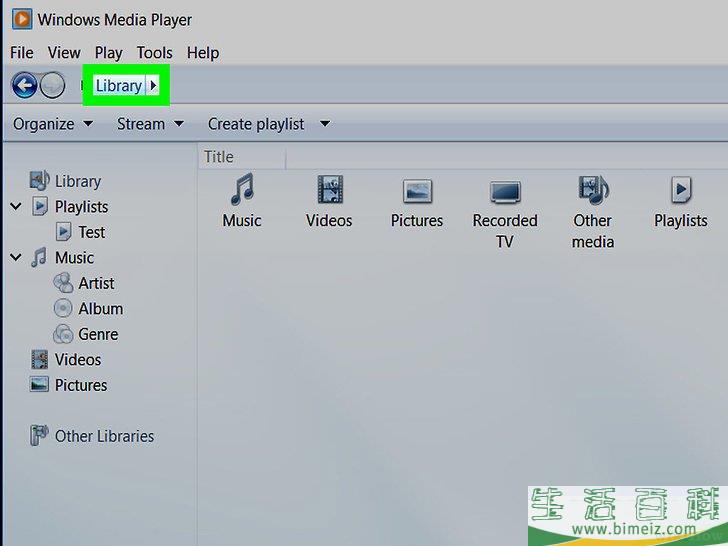Collapse the Playlists tree node
This screenshot has width=728, height=546.
pos(16,206)
